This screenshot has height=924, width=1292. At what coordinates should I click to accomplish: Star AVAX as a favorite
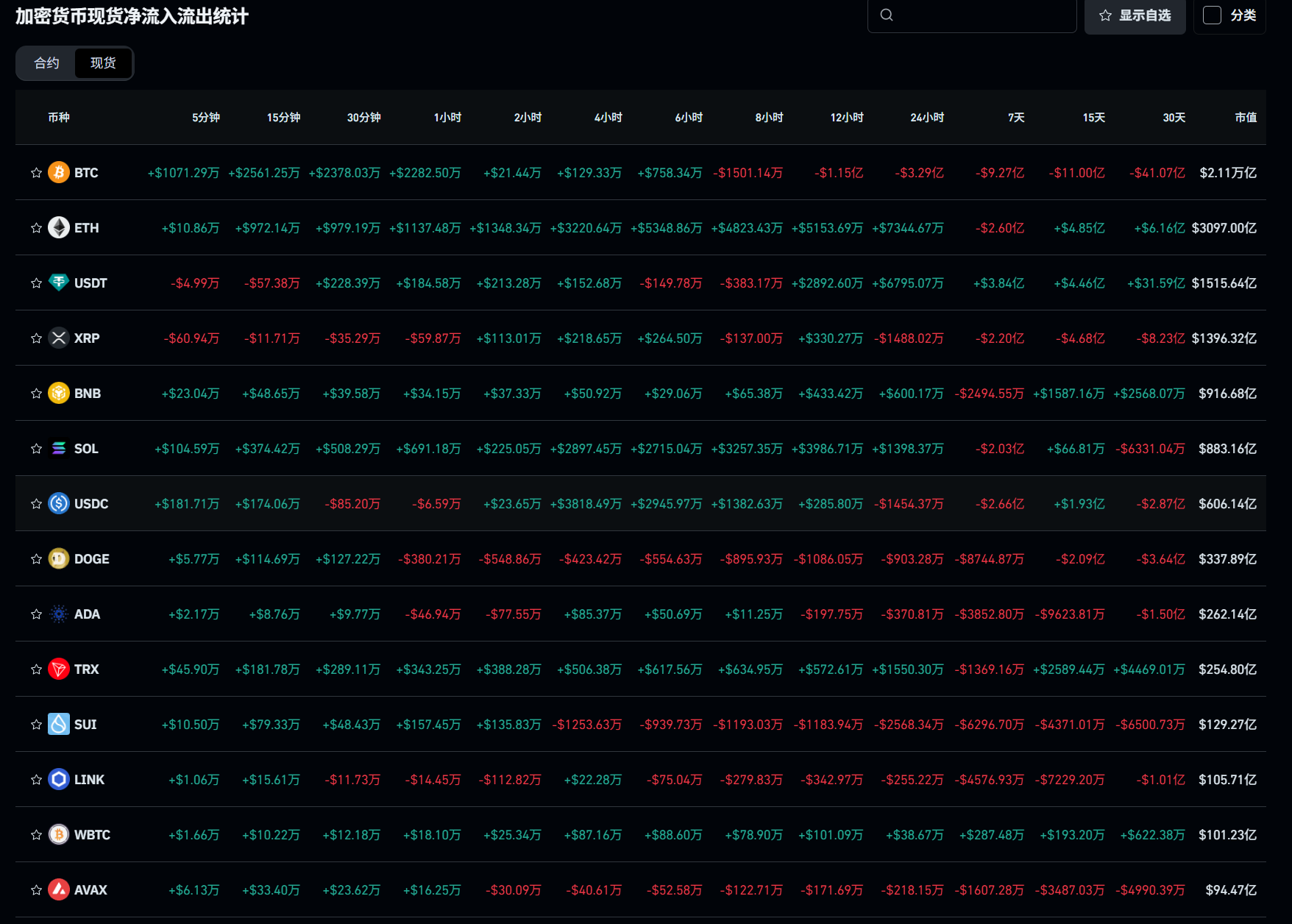[36, 890]
